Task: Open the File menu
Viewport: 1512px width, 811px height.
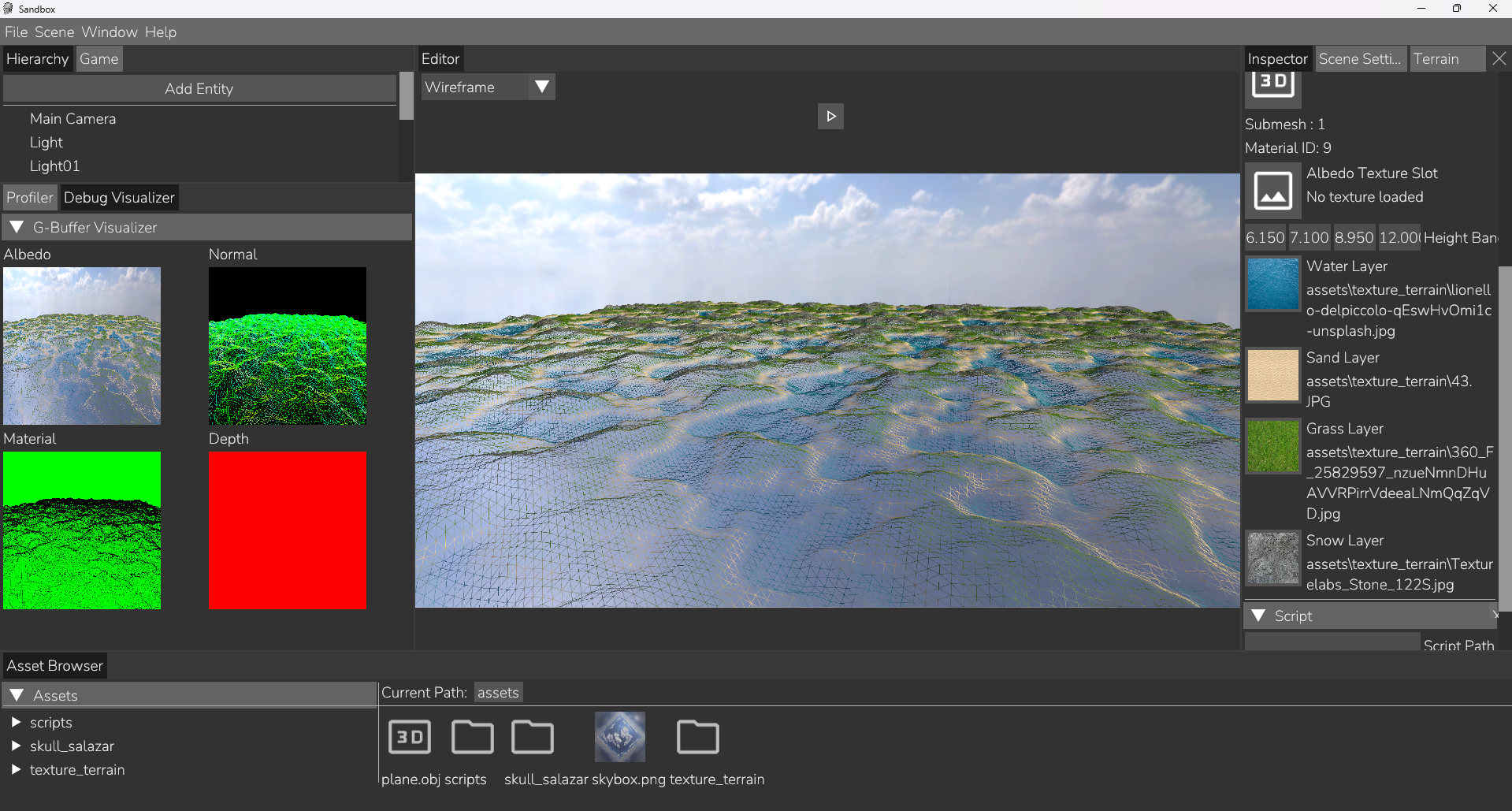Action: (16, 32)
